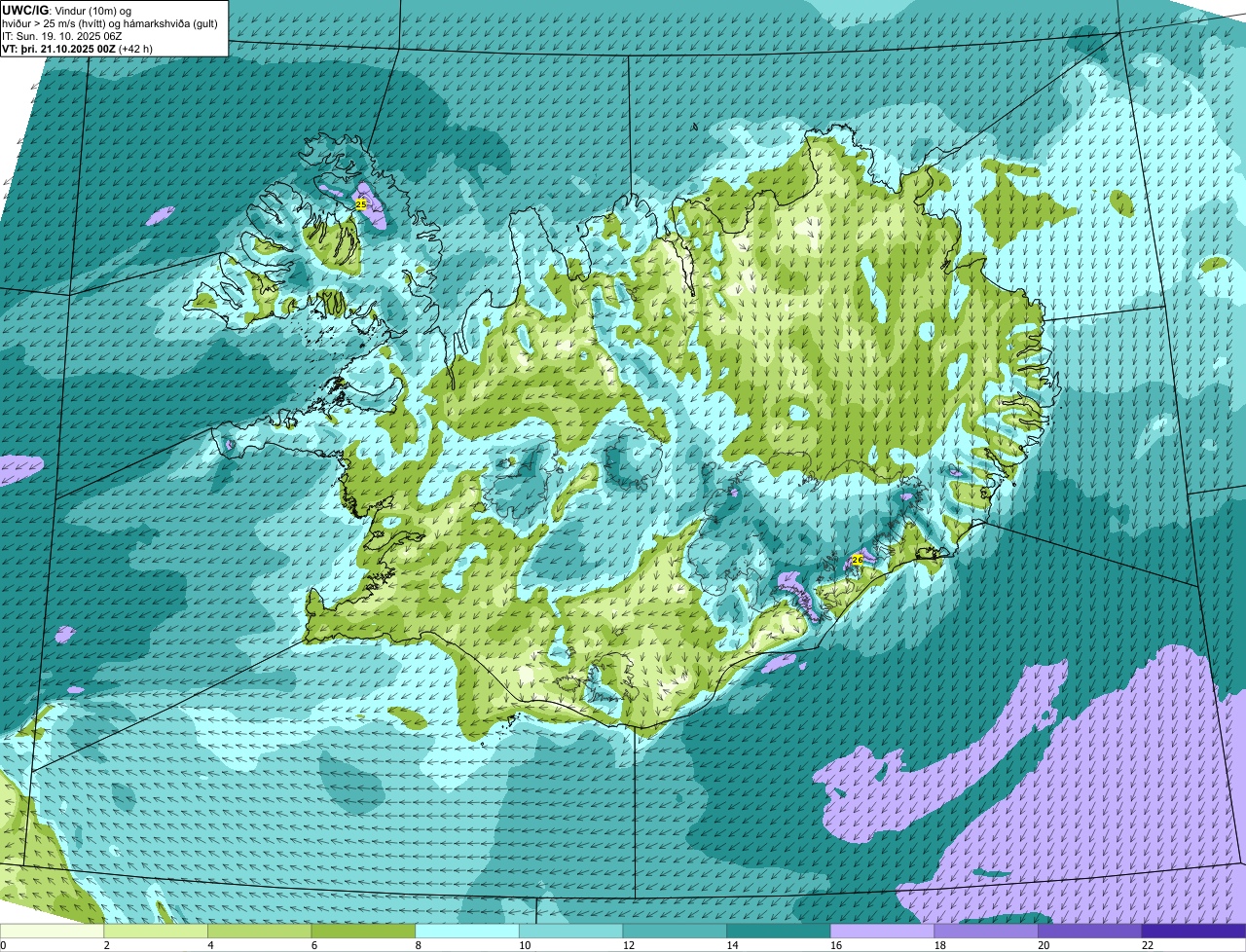
Task: Click the legend scale value 2
Action: click(107, 945)
